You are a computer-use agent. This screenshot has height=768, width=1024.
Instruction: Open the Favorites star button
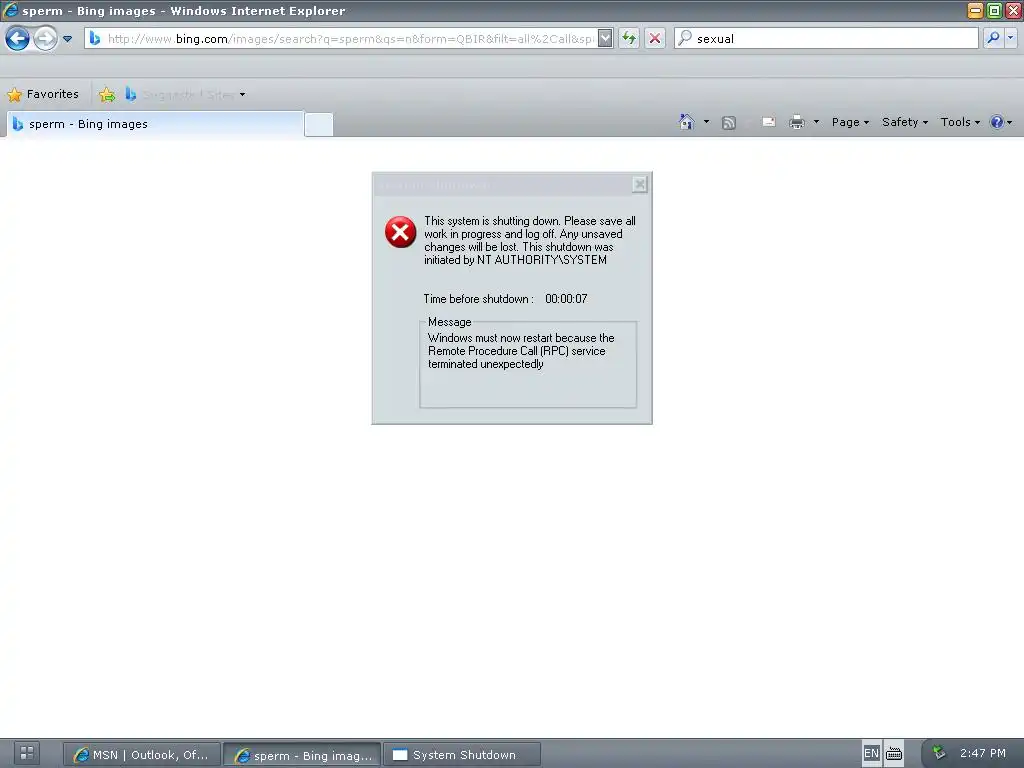(43, 95)
